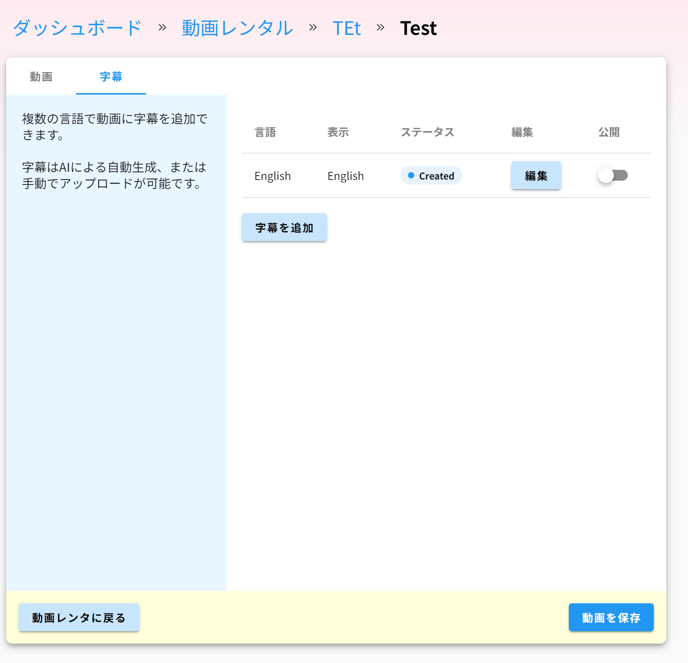The image size is (688, 663).
Task: Open the ダッシュボード breadcrumb link
Action: tap(77, 29)
